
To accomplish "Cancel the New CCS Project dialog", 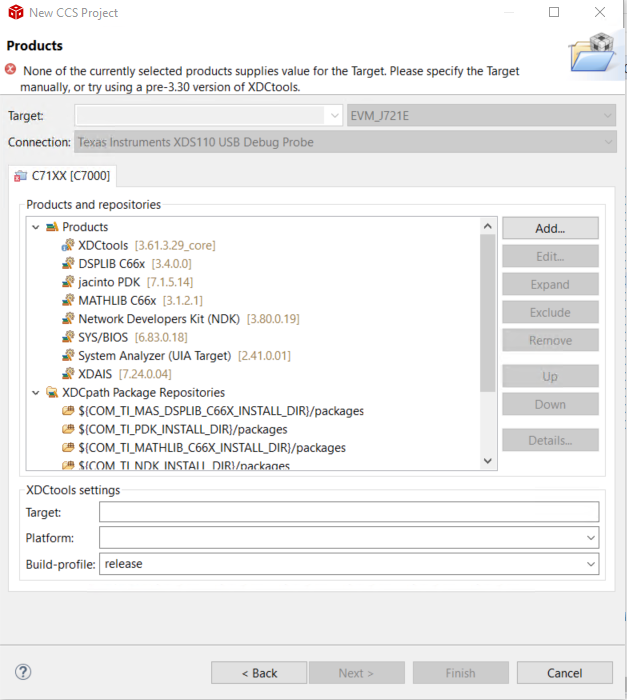I will click(x=564, y=673).
